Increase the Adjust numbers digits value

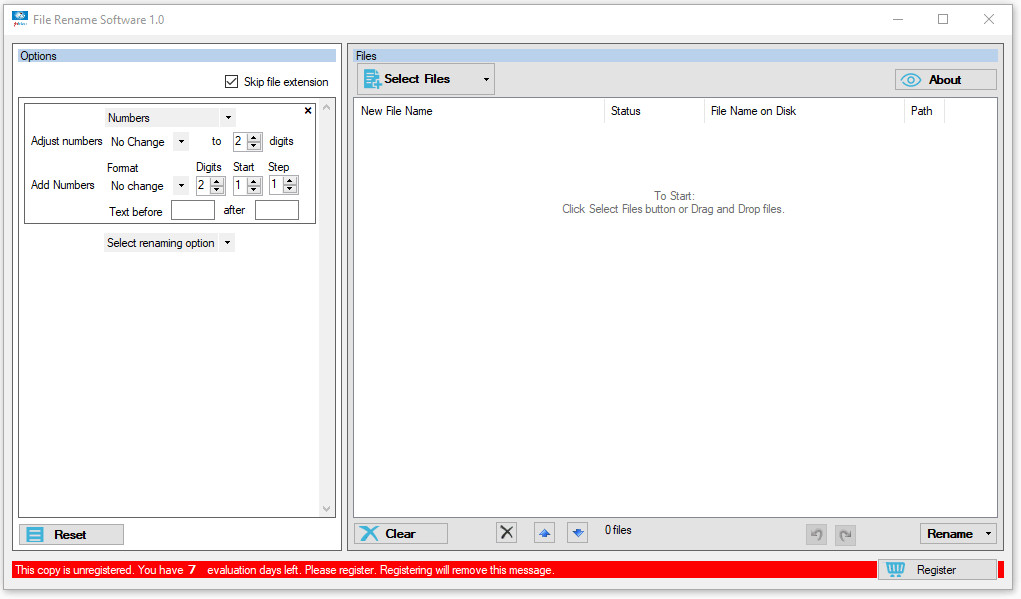coord(255,137)
